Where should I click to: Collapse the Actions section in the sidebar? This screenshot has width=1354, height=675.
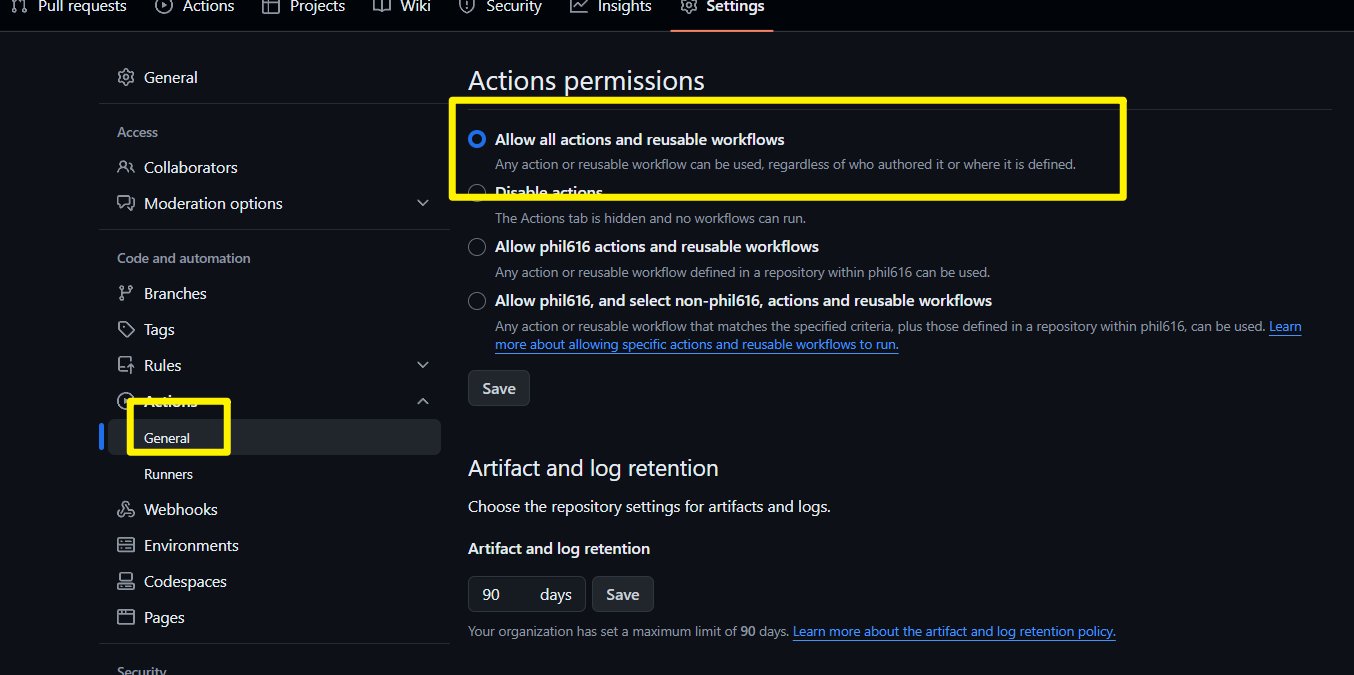[x=423, y=401]
